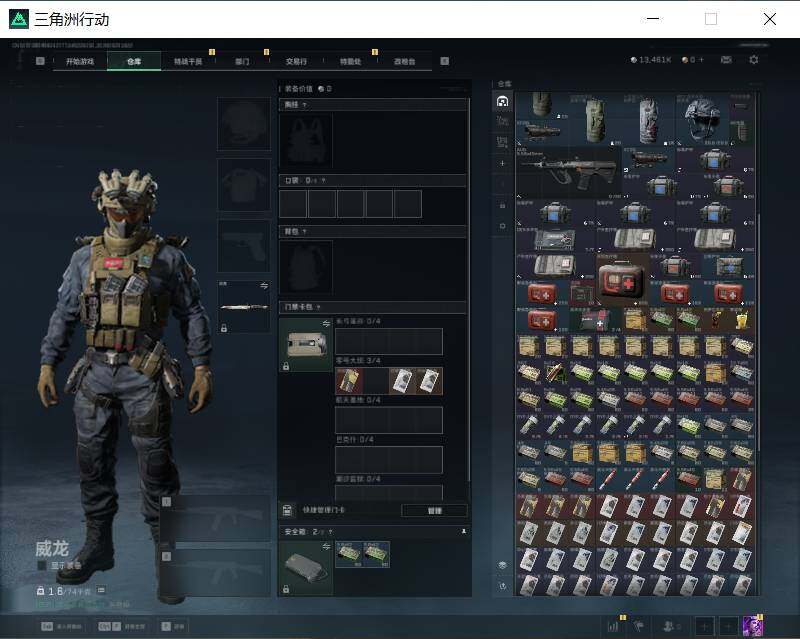Open the mail inbox icon
This screenshot has width=800, height=639.
[x=726, y=60]
